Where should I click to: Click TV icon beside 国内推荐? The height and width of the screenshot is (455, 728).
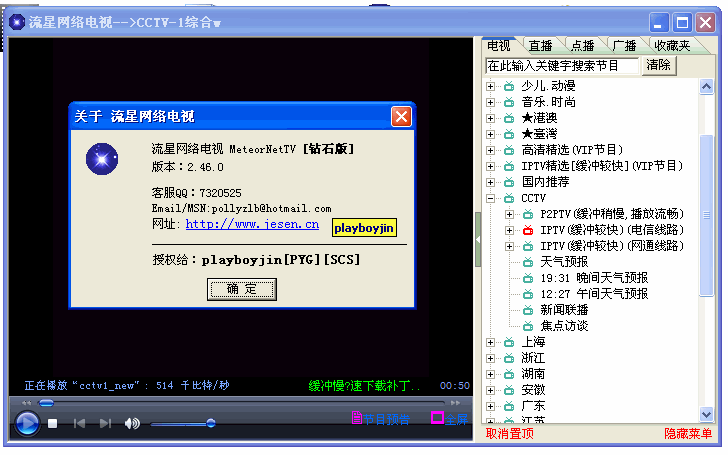click(x=509, y=182)
